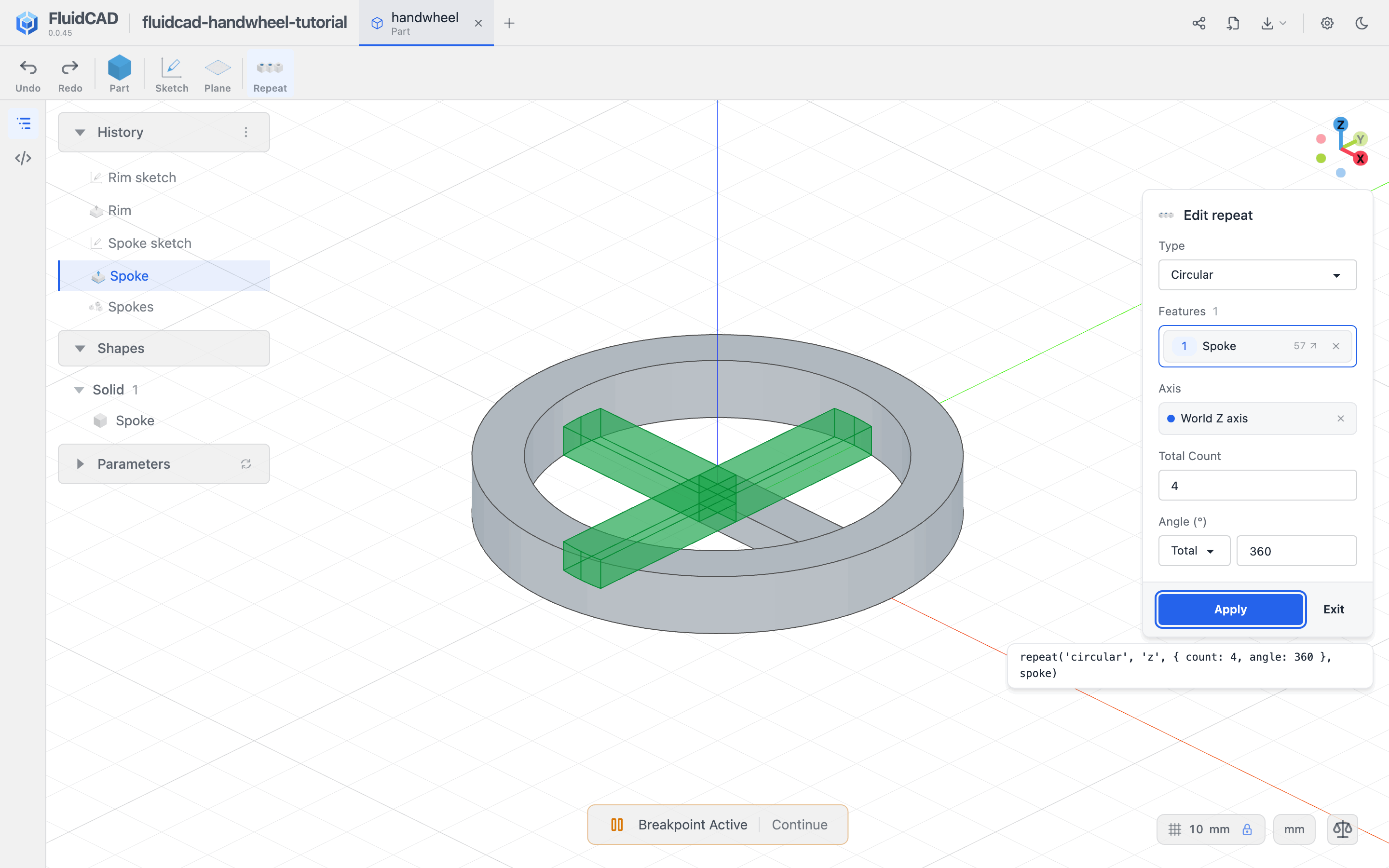Close the handwheel tab
Screen dimensions: 1389x868
point(478,23)
